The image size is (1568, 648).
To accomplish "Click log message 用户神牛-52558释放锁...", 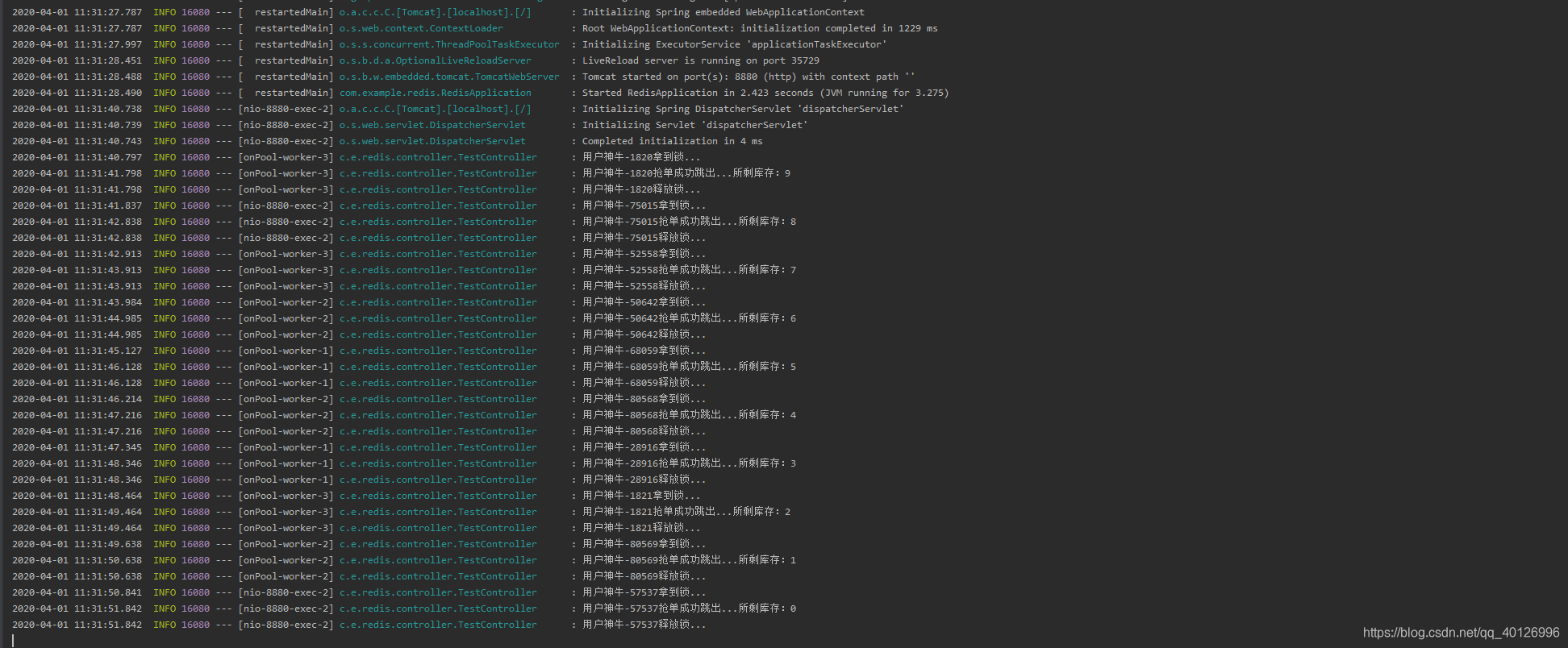I will pyautogui.click(x=644, y=286).
